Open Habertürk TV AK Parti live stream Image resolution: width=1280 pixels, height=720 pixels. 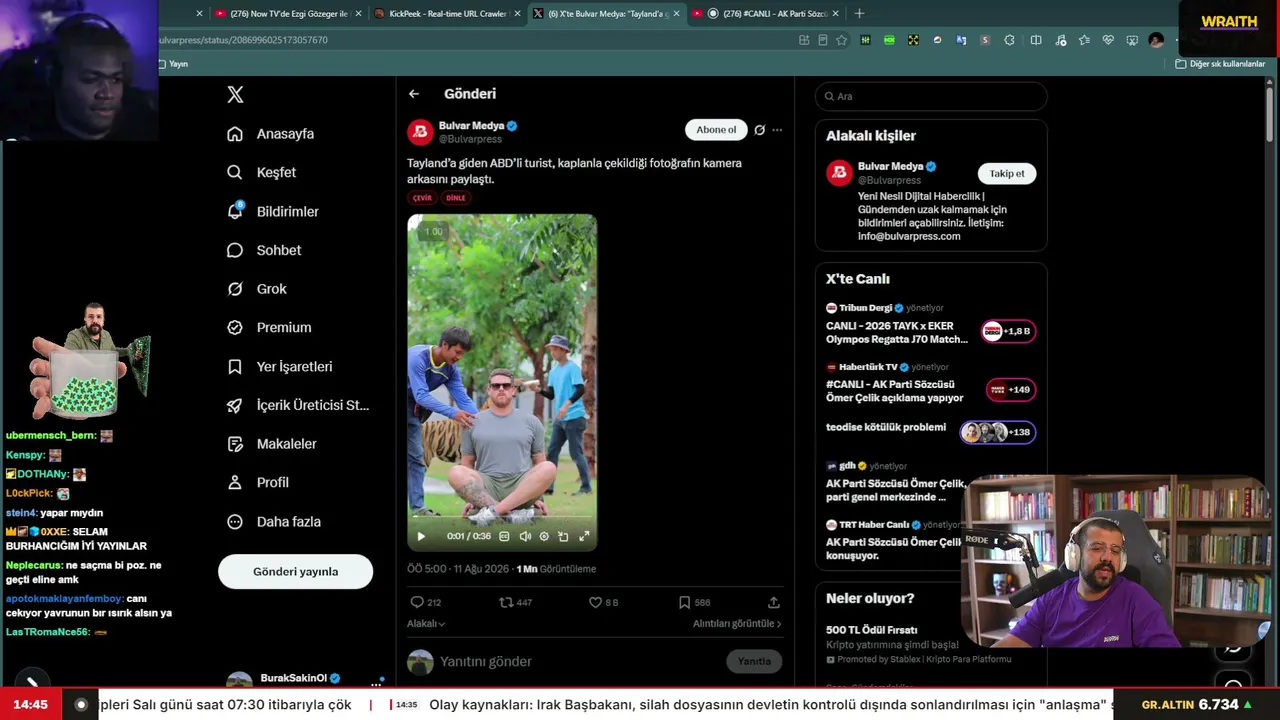pyautogui.click(x=931, y=385)
